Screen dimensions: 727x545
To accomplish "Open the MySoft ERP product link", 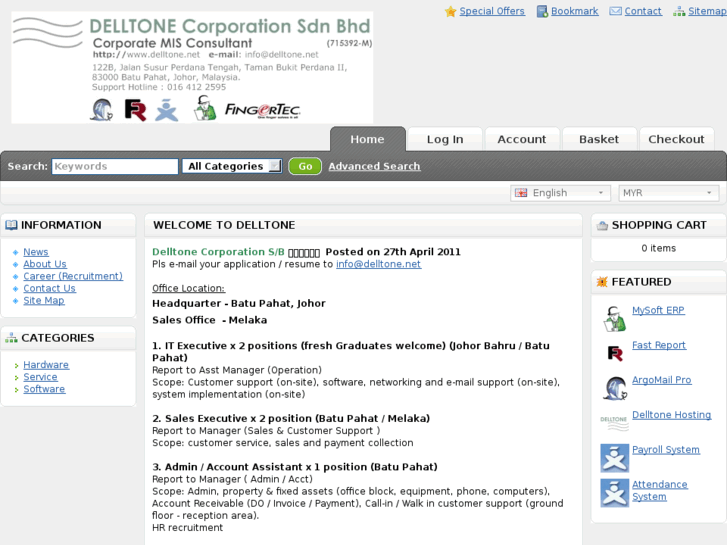I will tap(658, 310).
